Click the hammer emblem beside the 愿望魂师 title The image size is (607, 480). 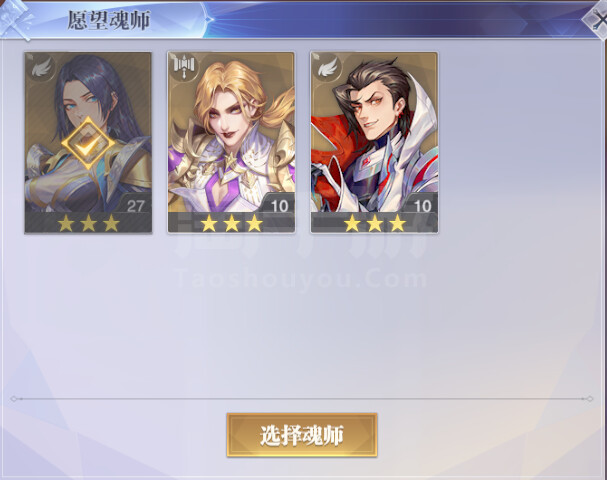click(15, 19)
